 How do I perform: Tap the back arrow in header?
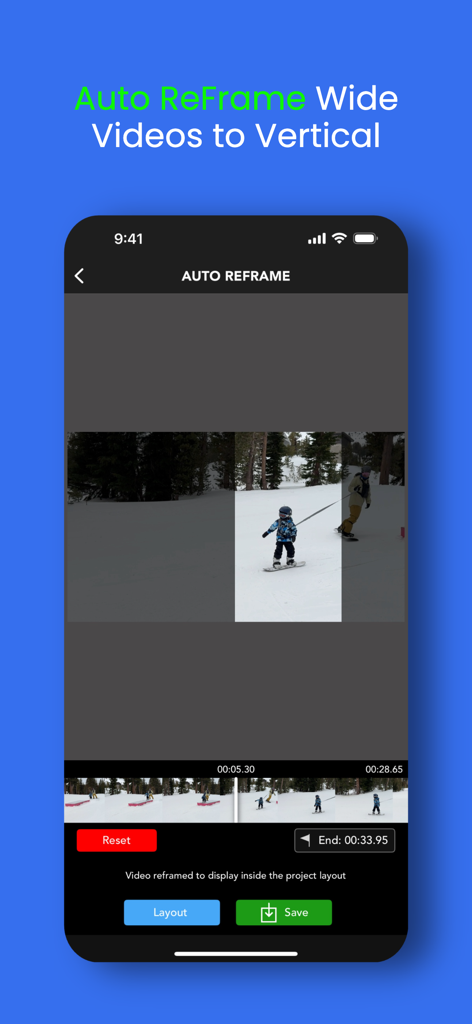[79, 276]
